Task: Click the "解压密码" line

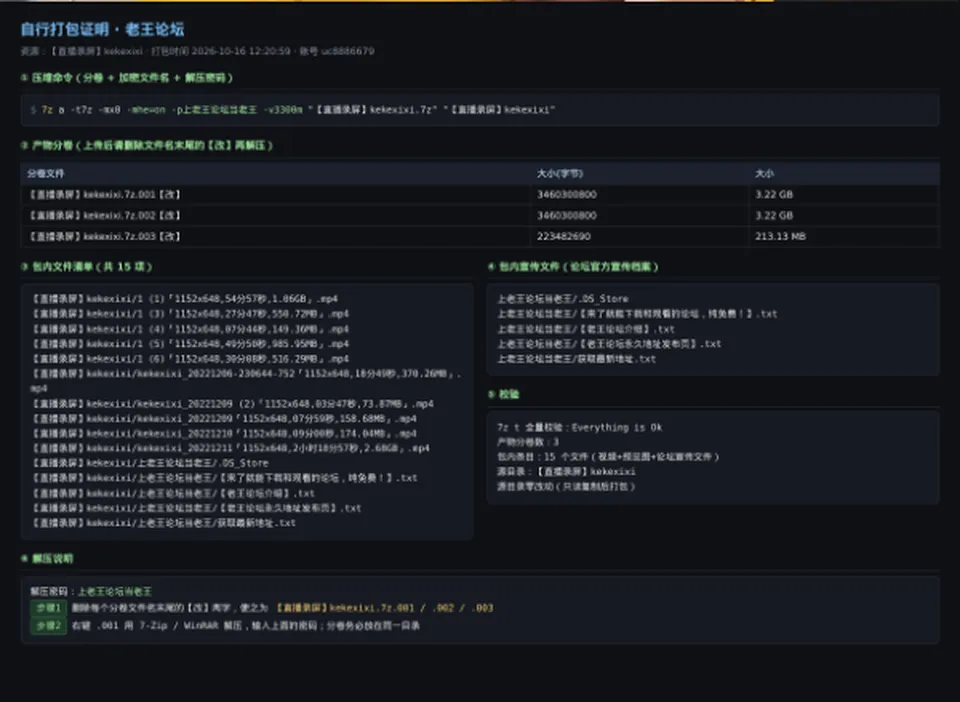Action: [x=91, y=592]
